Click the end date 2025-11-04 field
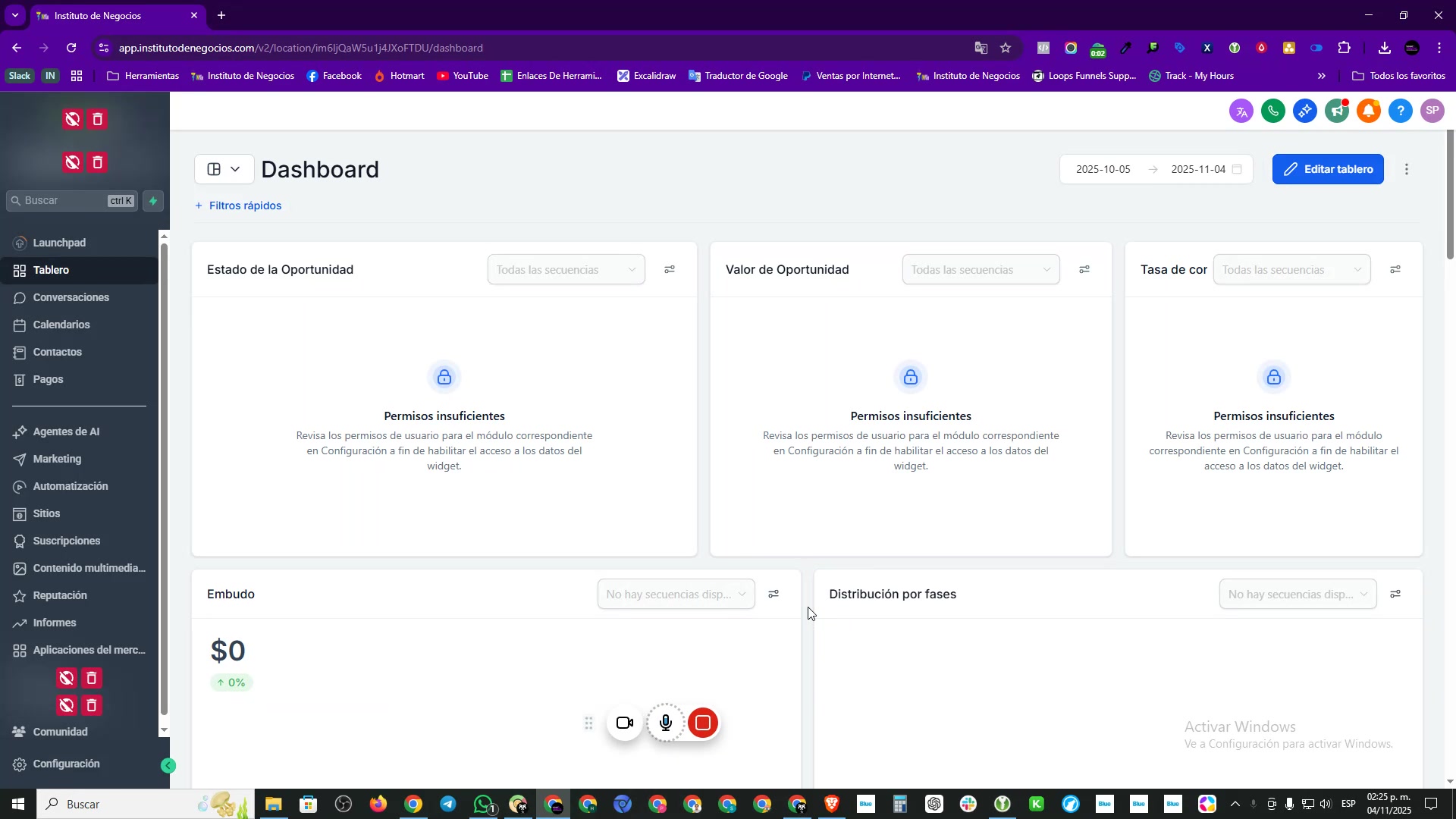 pyautogui.click(x=1198, y=169)
